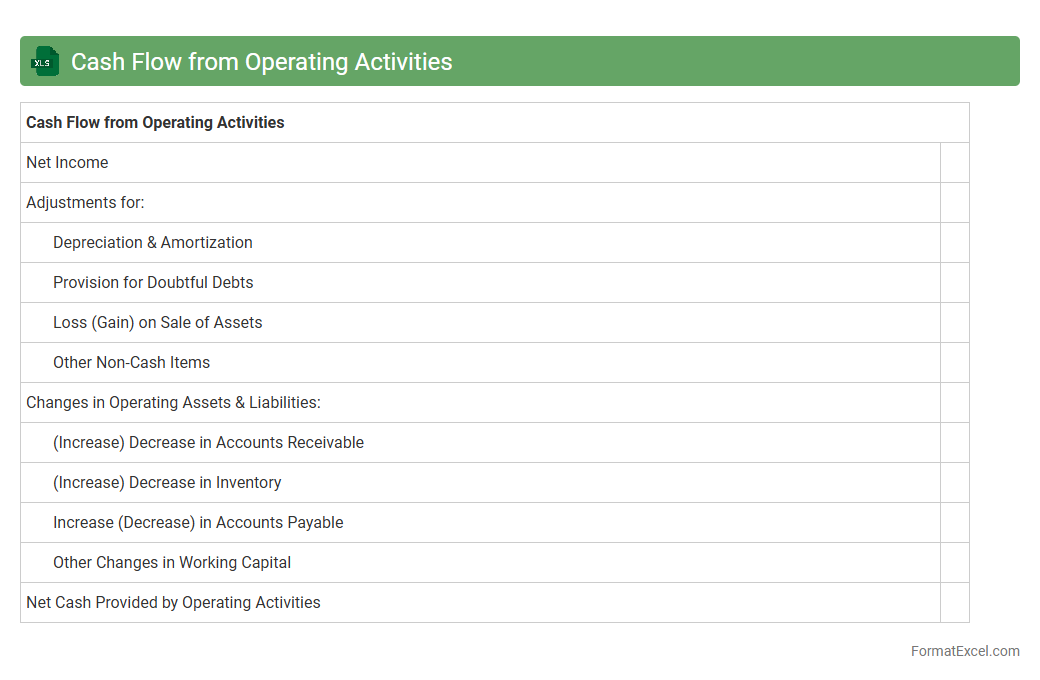Click the green XLS file icon
This screenshot has height=680, width=1040.
(x=45, y=62)
